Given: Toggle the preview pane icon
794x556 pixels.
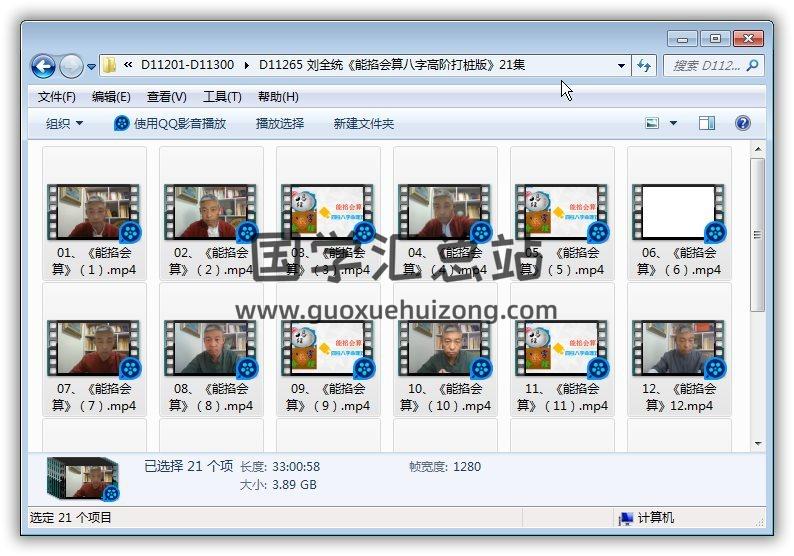Looking at the screenshot, I should point(707,123).
